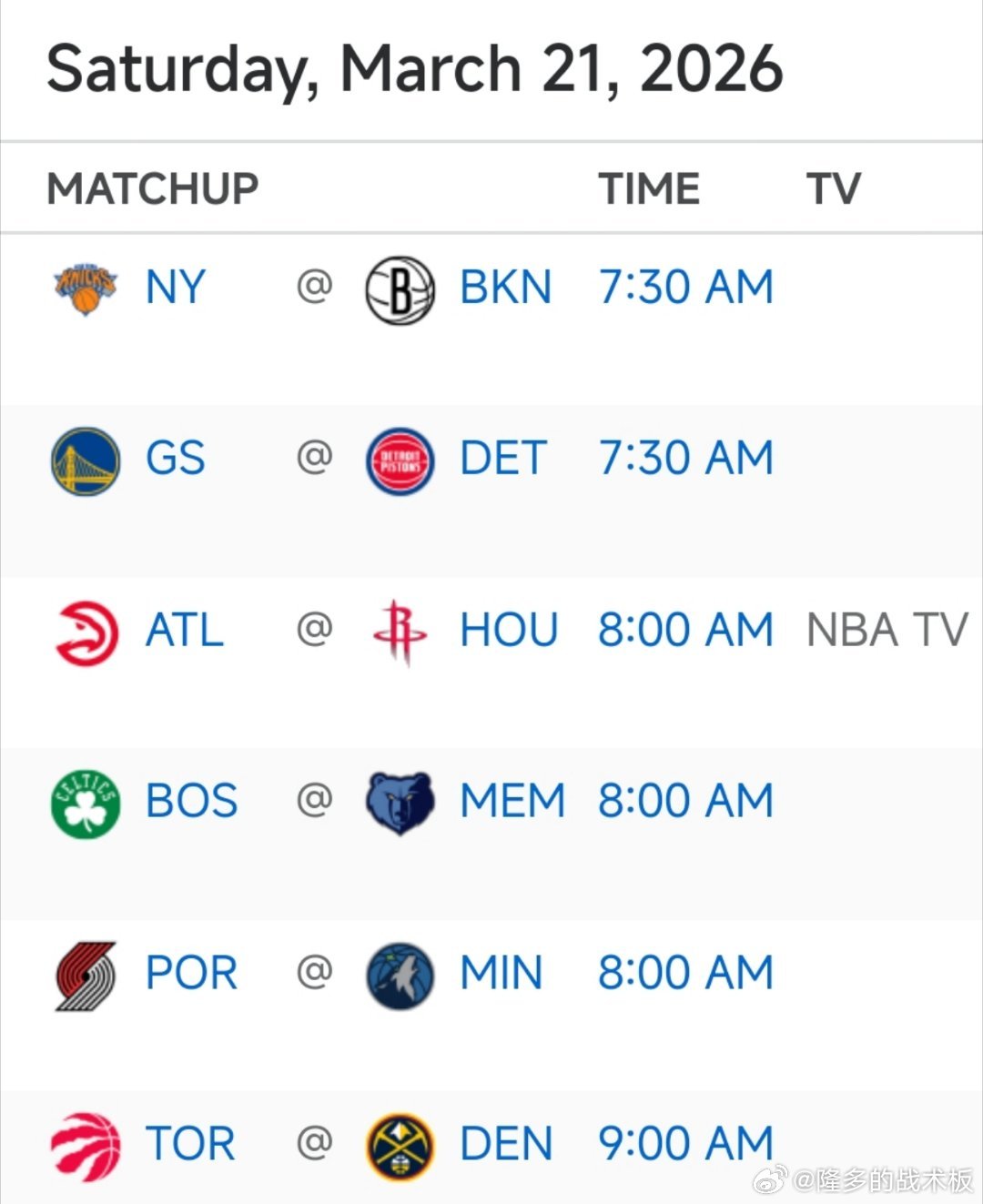The height and width of the screenshot is (1204, 983).
Task: Select the Boston Celtics shamrock logo
Action: click(x=86, y=804)
